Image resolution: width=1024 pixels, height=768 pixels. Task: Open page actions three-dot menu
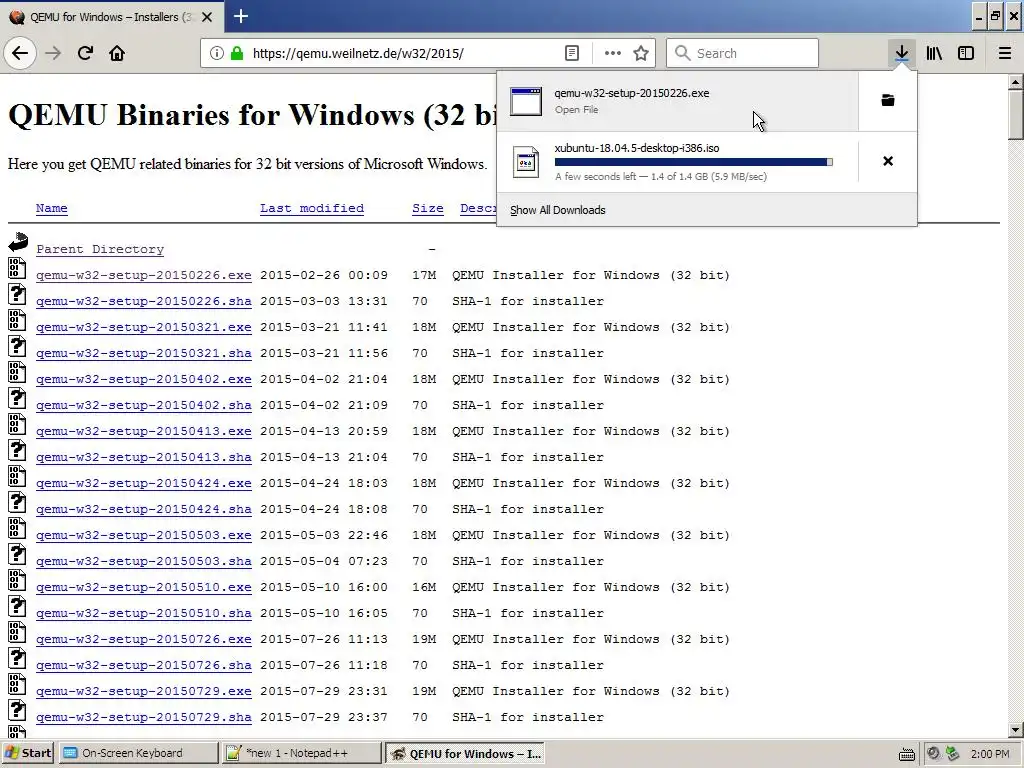tap(613, 53)
